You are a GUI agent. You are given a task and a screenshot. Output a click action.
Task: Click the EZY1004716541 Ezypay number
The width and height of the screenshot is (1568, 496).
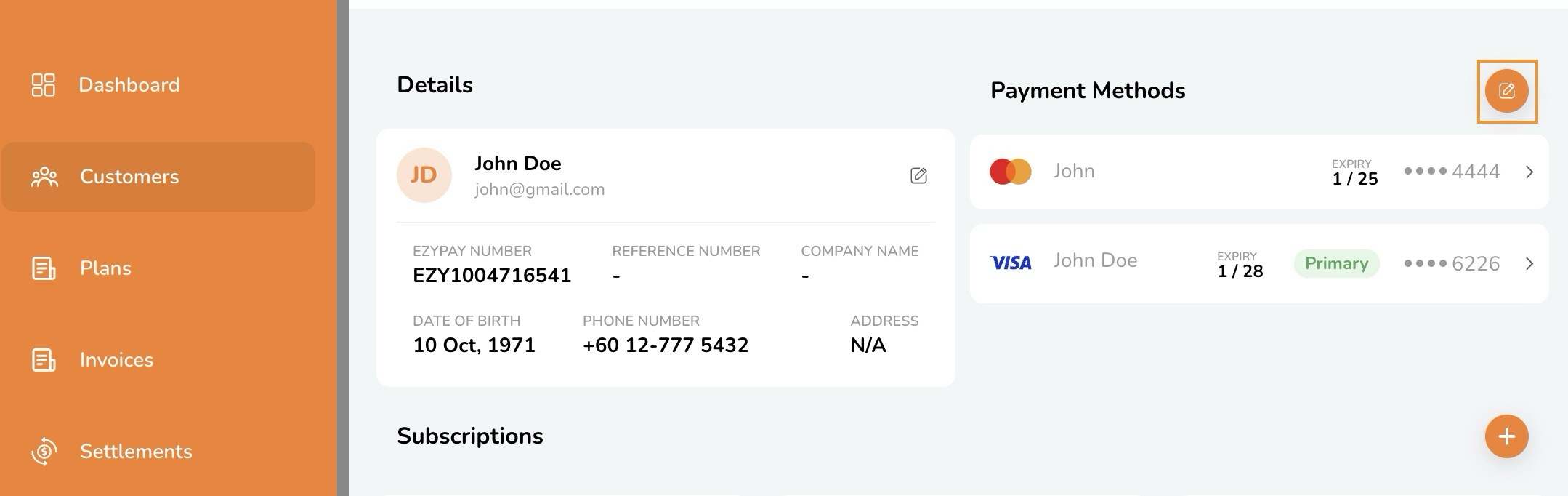[x=492, y=276]
